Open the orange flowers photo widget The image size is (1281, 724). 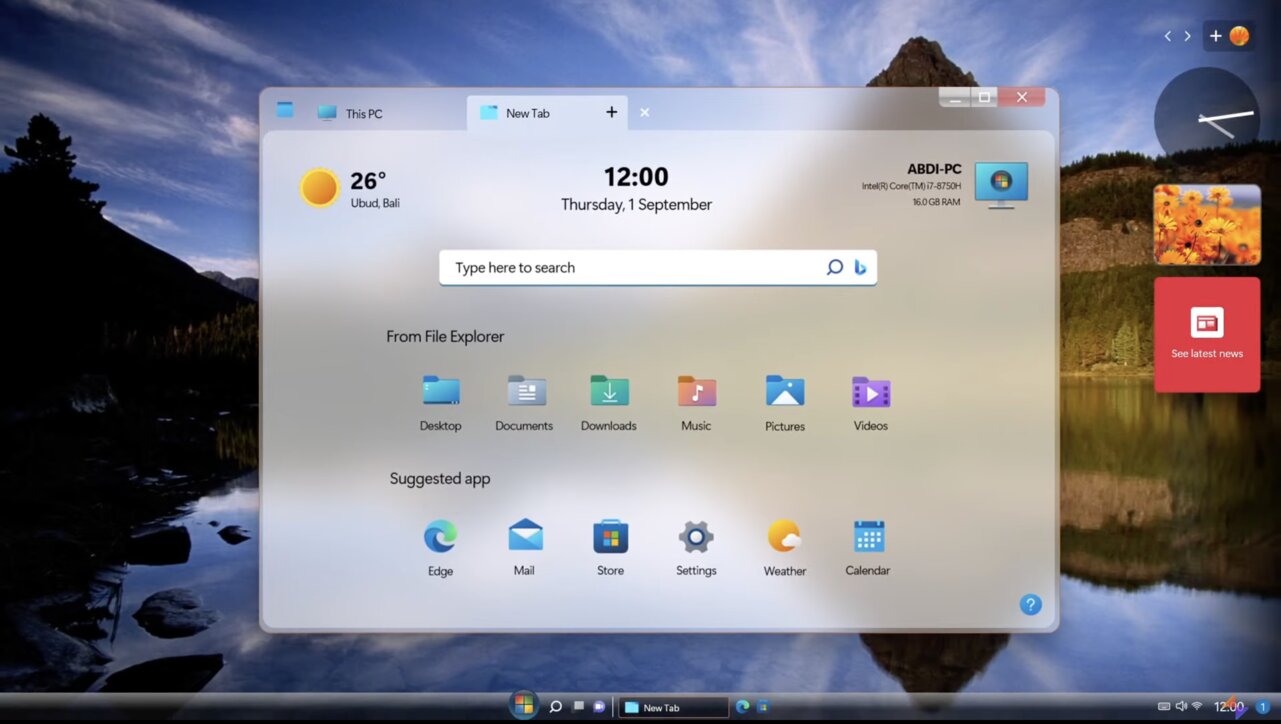[x=1207, y=224]
